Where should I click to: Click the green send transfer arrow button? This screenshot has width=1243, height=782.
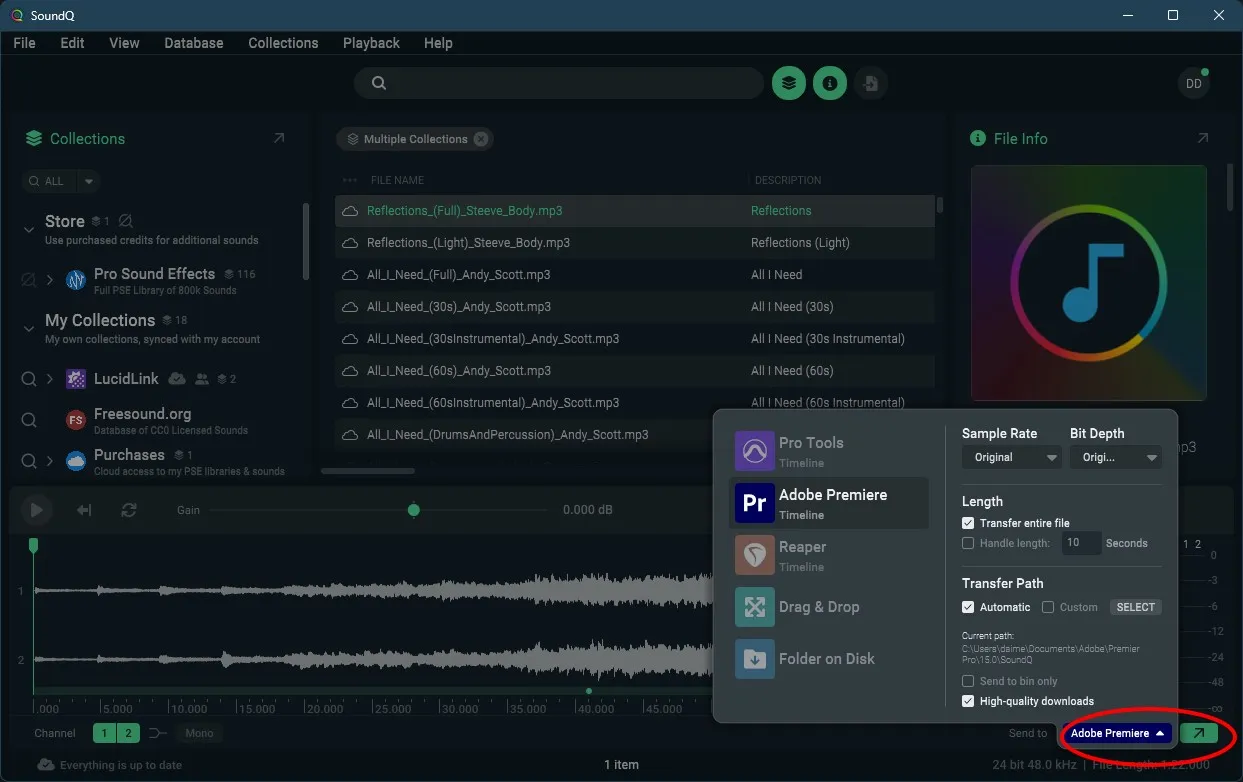[1199, 733]
